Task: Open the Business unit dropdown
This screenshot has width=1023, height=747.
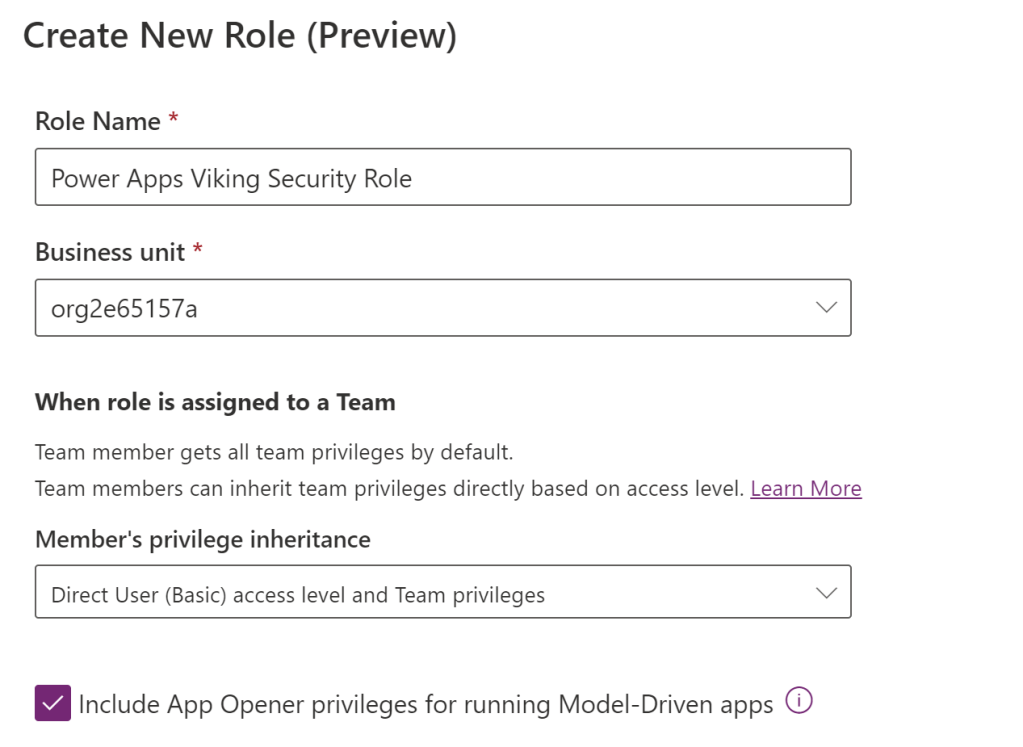Action: tap(442, 308)
